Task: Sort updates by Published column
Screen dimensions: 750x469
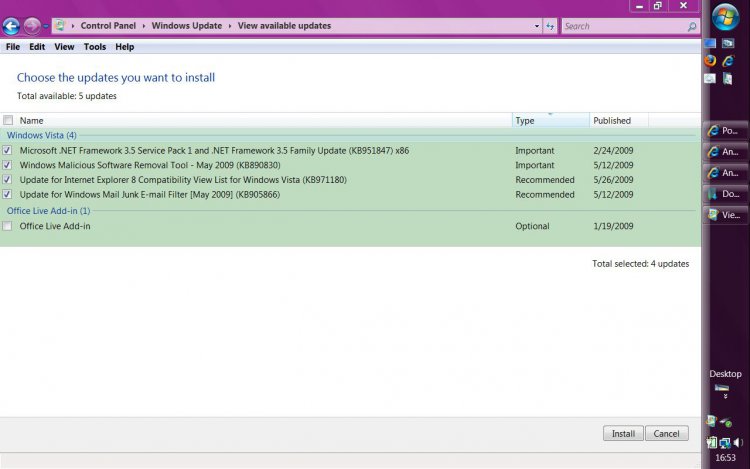Action: (619, 120)
